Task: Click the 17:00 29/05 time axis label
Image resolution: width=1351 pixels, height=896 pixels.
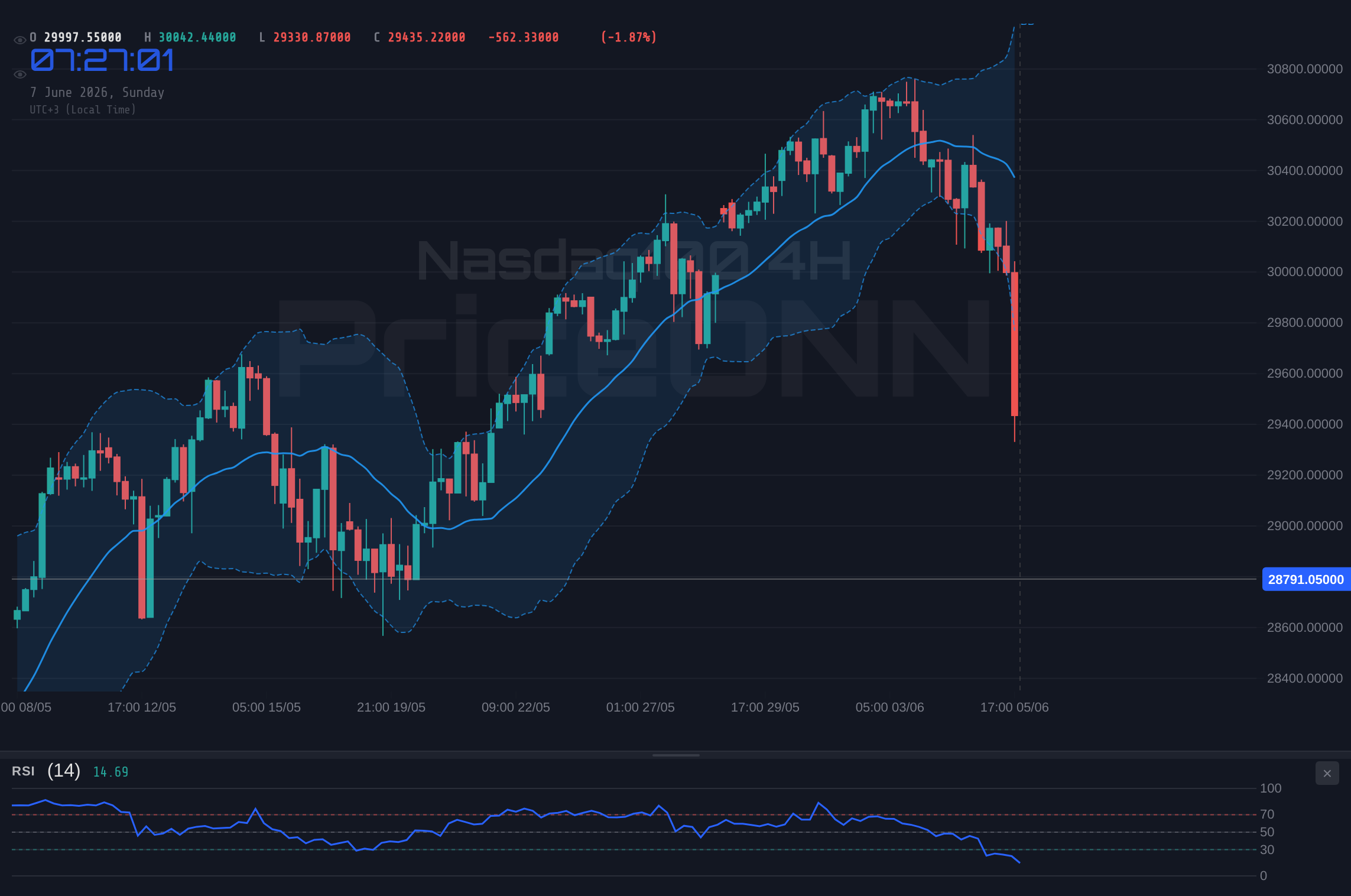Action: point(765,707)
